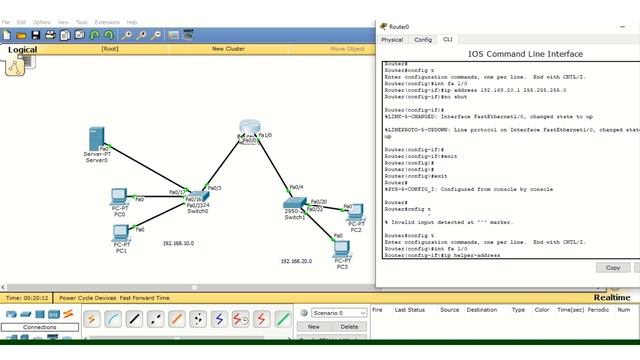
Task: Select the PC0 computer on the canvas
Action: [x=119, y=196]
